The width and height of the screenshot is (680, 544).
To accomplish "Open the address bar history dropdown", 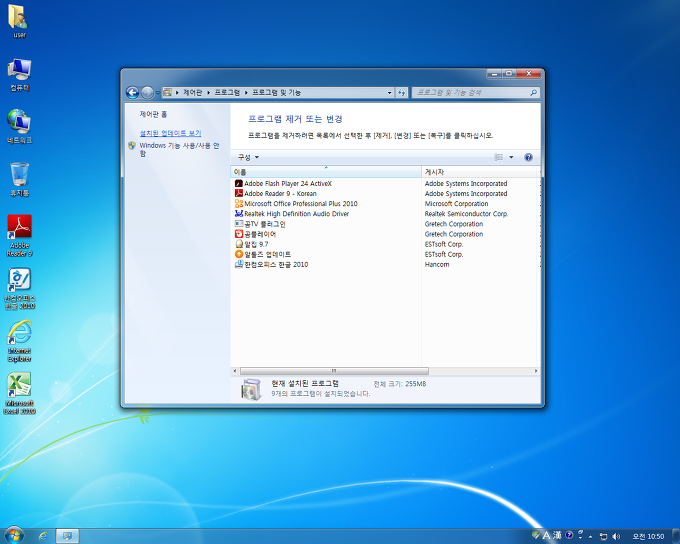I will (x=389, y=92).
